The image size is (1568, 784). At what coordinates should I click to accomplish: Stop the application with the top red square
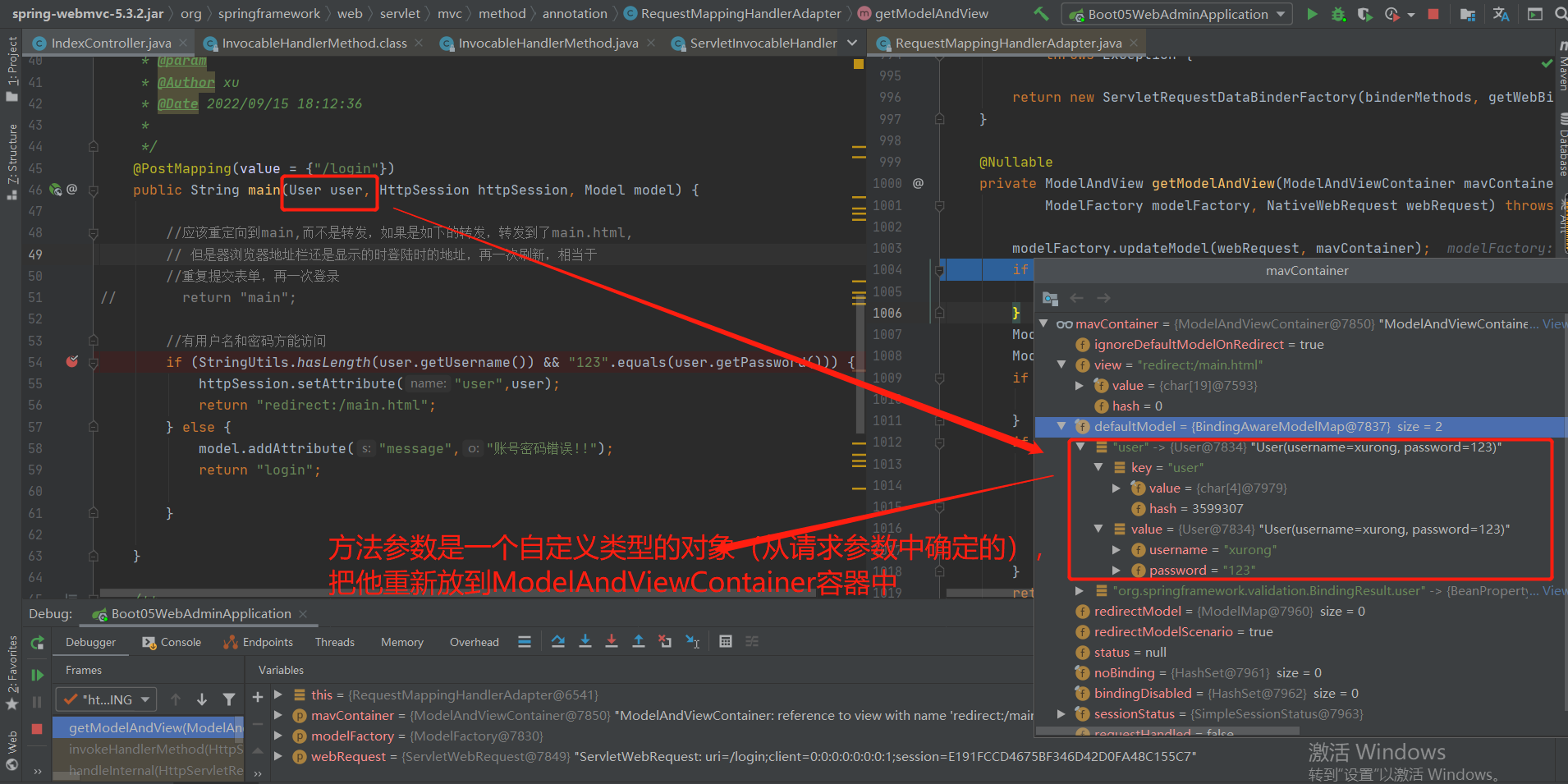1433,14
